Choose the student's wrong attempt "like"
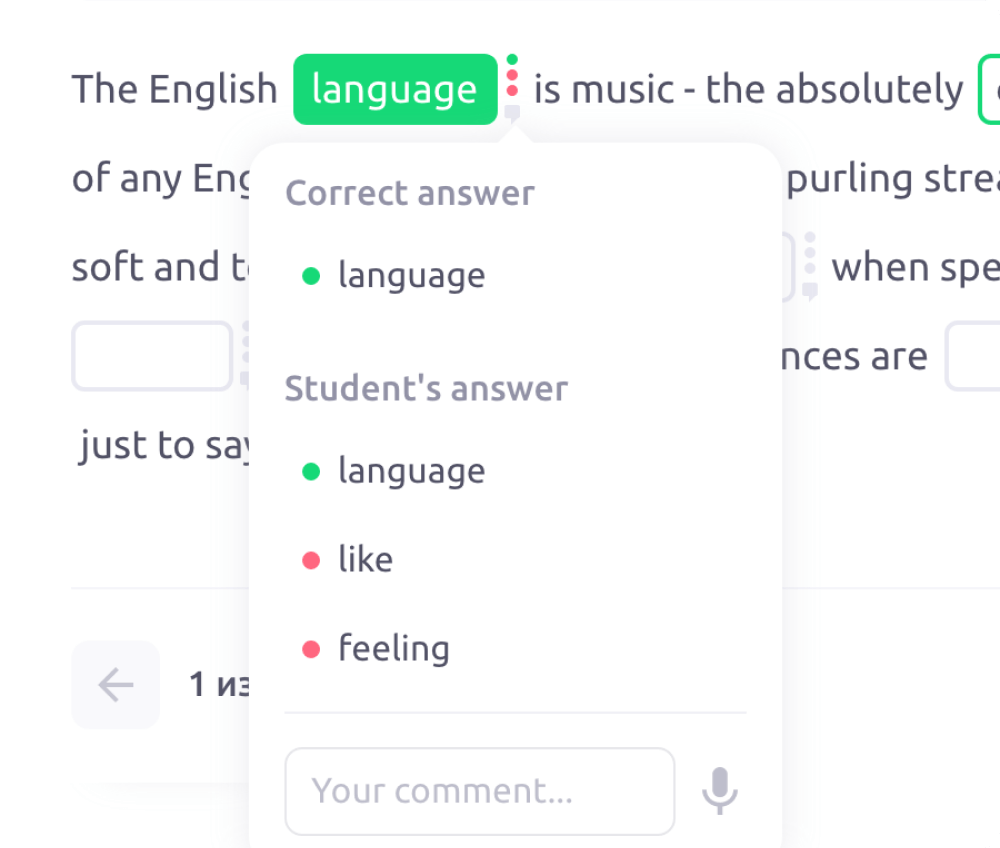1000x848 pixels. 365,560
